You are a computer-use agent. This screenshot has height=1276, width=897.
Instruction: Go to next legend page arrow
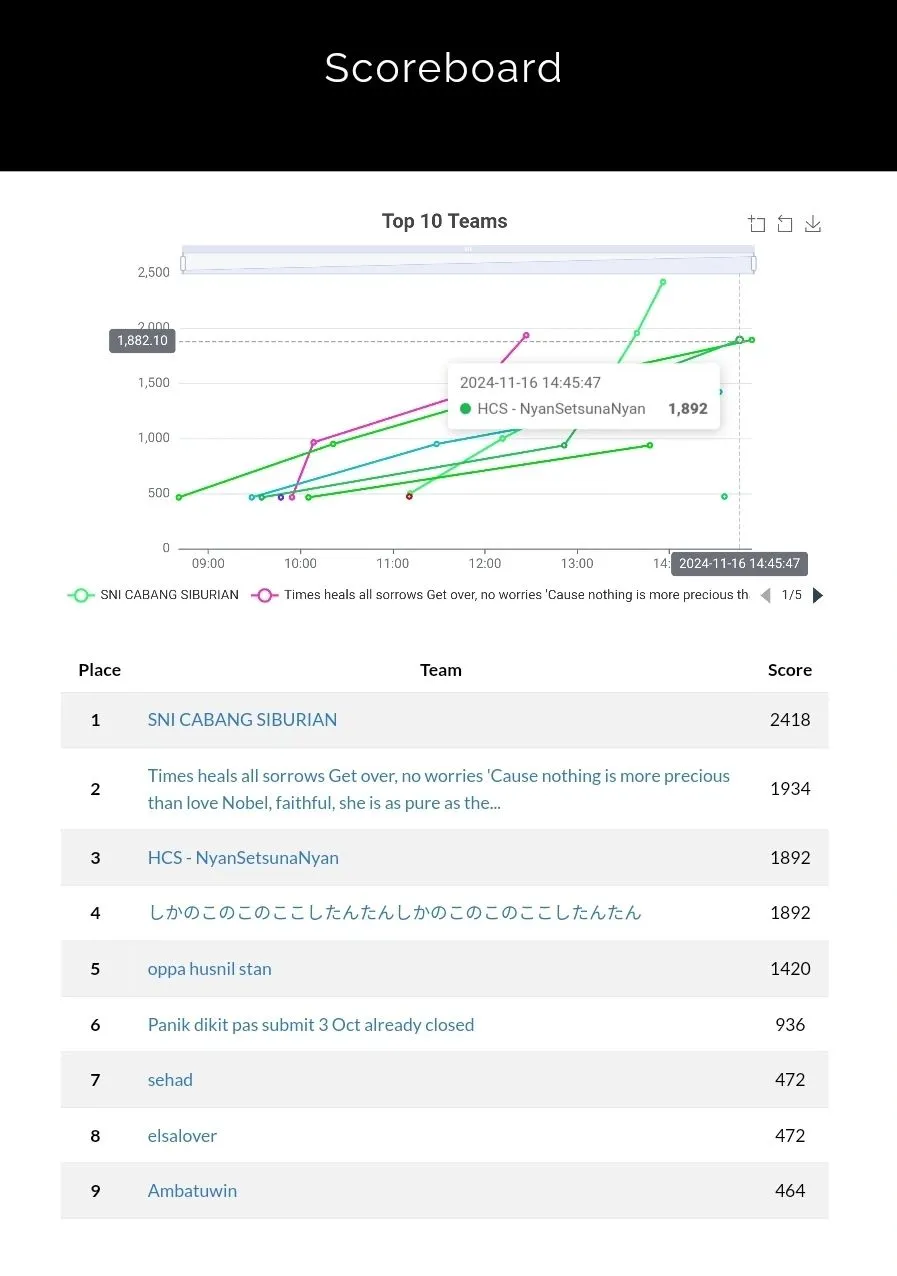click(x=818, y=595)
